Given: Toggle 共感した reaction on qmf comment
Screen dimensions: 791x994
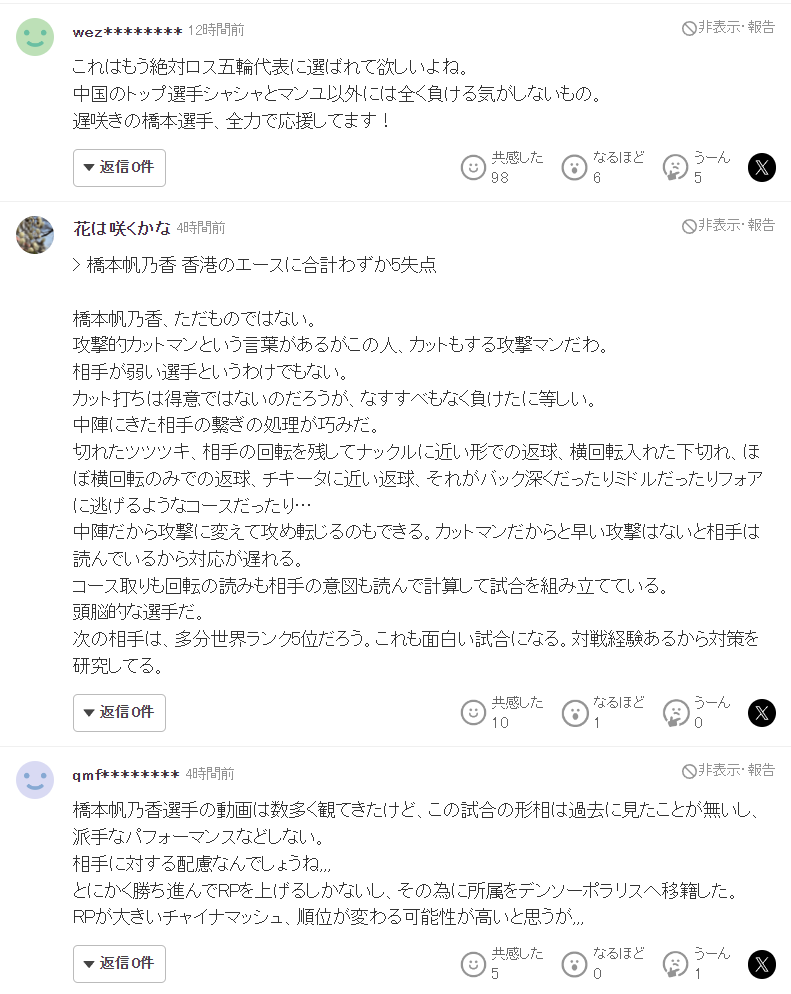Looking at the screenshot, I should [473, 963].
